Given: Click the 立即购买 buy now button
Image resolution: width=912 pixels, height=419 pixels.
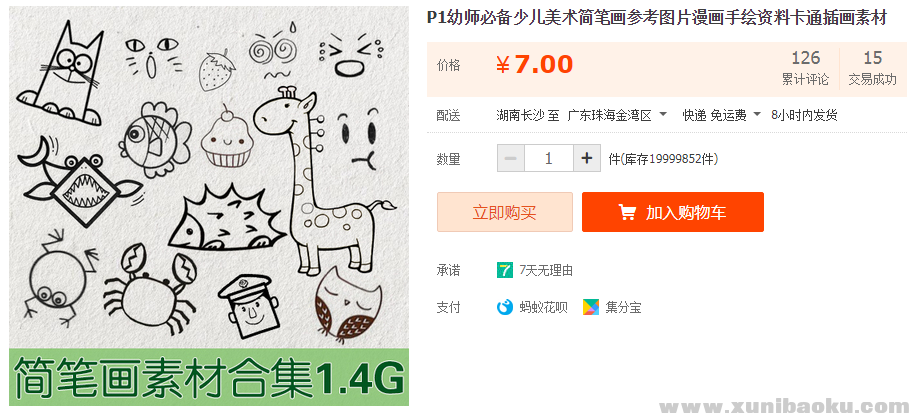Looking at the screenshot, I should [505, 212].
